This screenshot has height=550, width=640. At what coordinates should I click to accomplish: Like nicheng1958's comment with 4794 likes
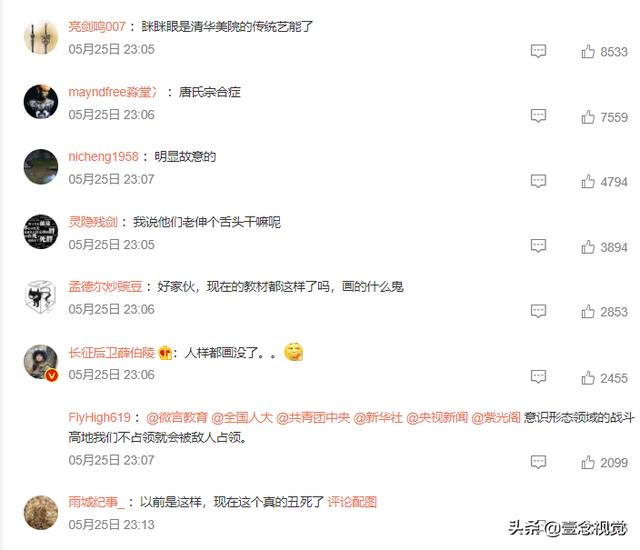coord(588,182)
